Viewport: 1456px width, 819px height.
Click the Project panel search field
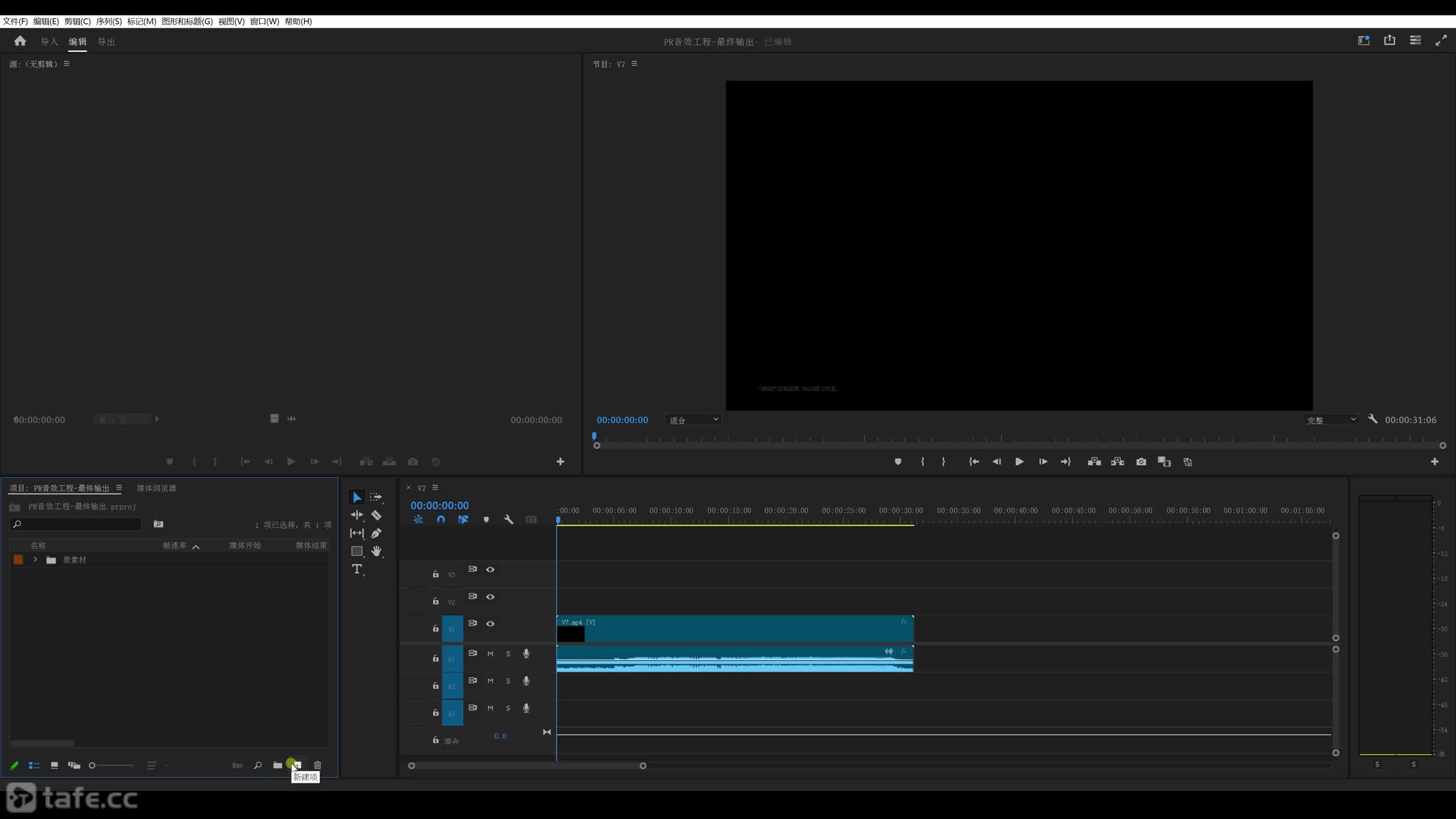(x=76, y=524)
